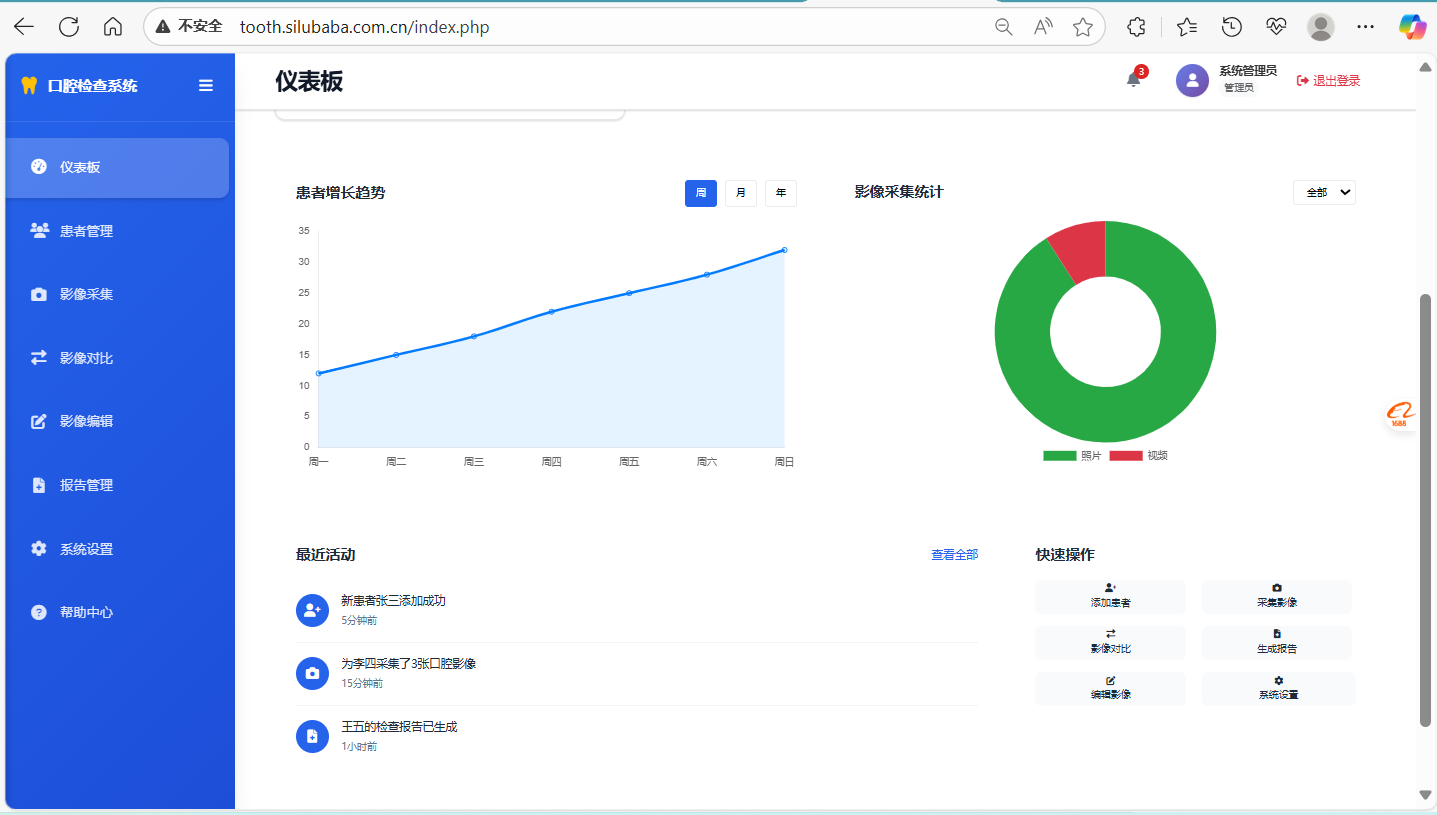Open Copilot from the browser toolbar
Image resolution: width=1437 pixels, height=815 pixels.
(x=1412, y=27)
